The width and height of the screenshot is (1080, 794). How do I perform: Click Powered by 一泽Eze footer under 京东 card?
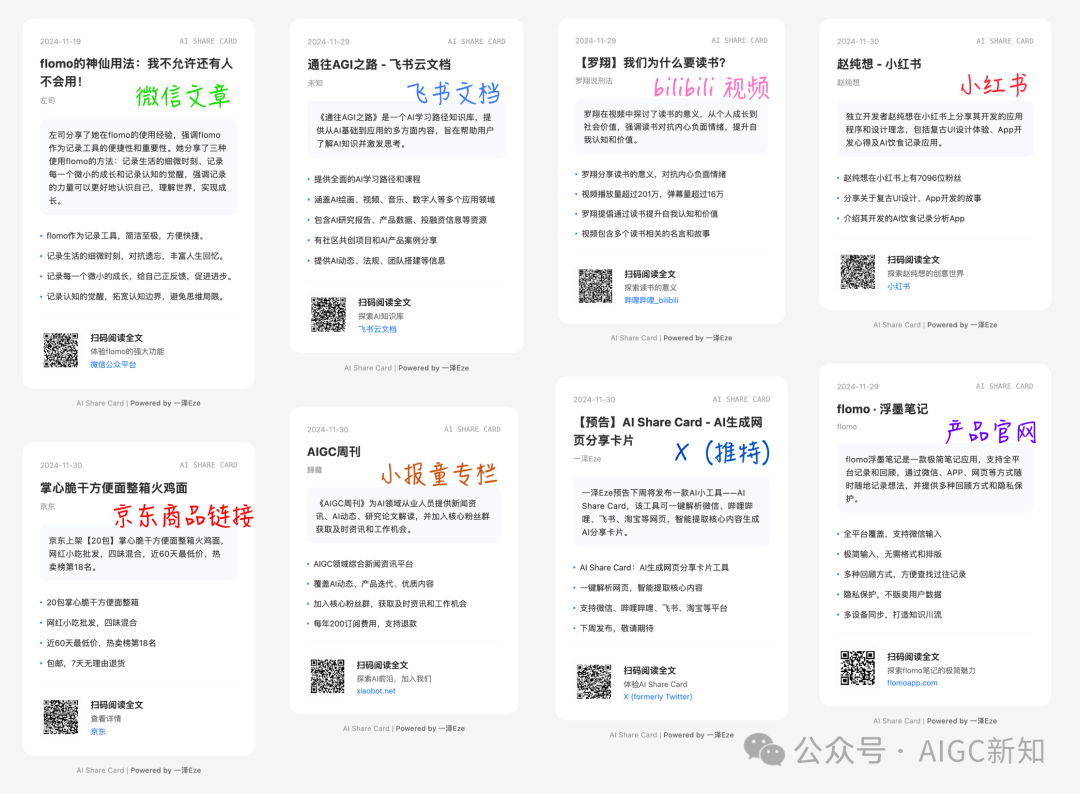pos(165,771)
